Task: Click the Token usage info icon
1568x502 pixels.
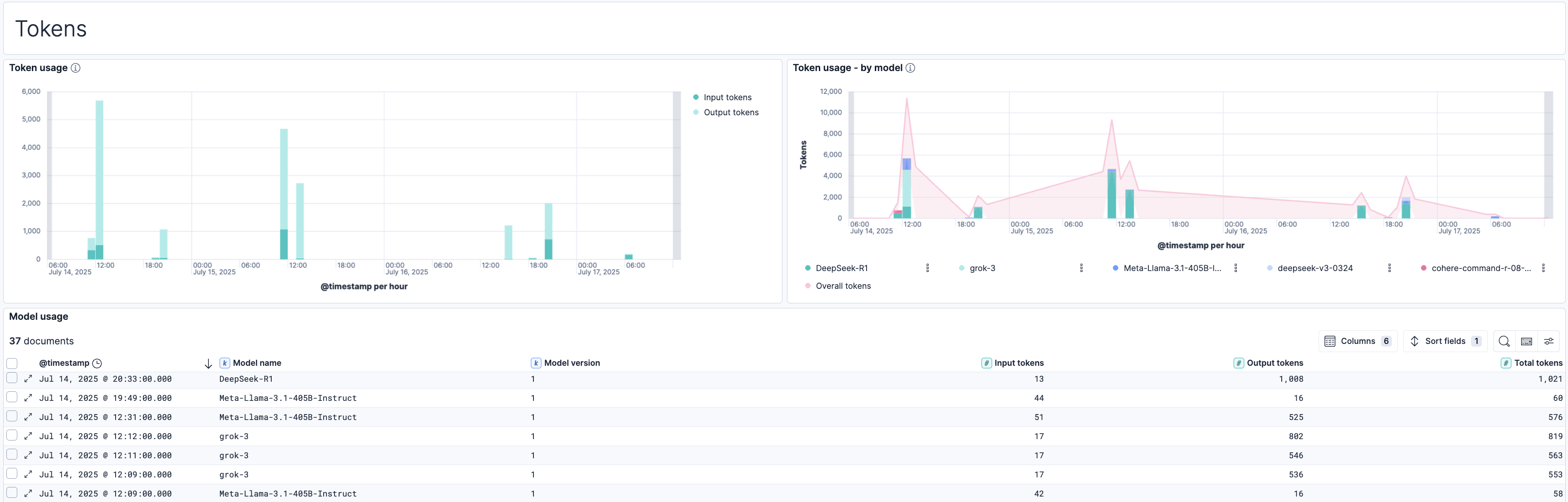Action: (x=76, y=67)
